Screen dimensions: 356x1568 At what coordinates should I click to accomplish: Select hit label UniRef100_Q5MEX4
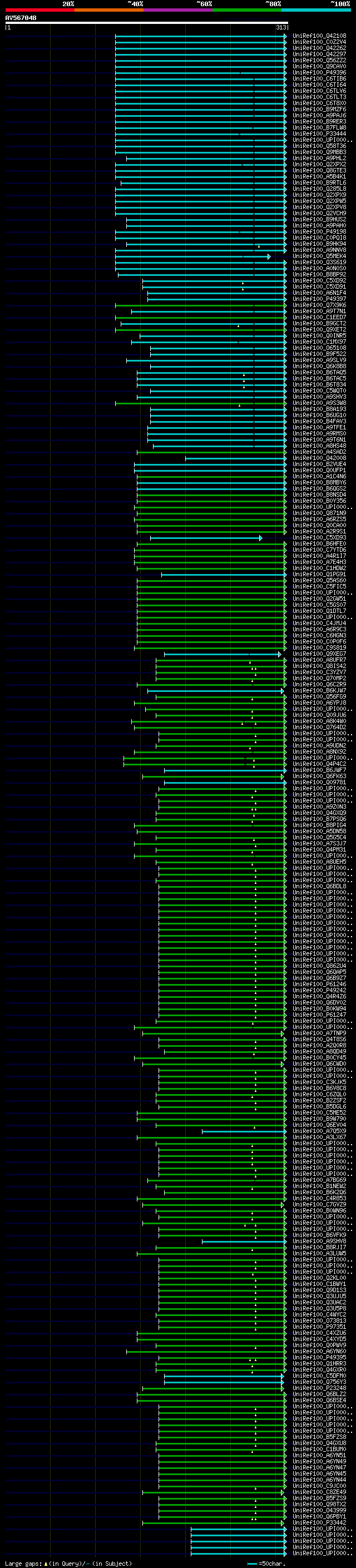click(319, 256)
